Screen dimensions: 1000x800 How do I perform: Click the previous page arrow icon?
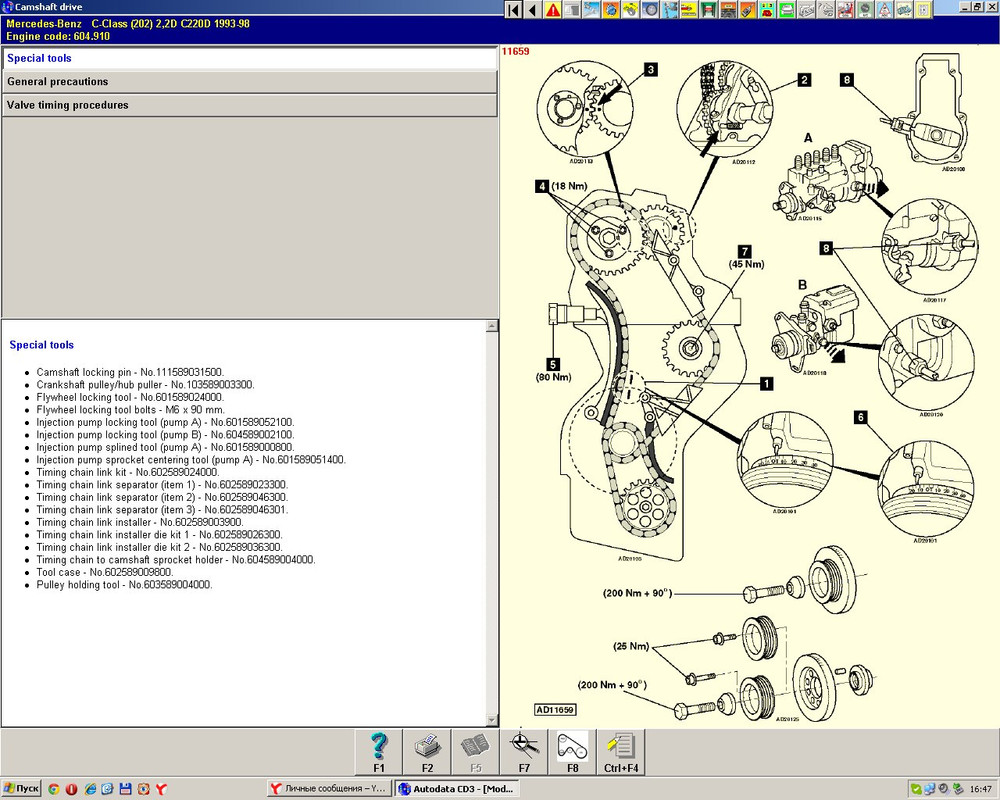pos(533,10)
